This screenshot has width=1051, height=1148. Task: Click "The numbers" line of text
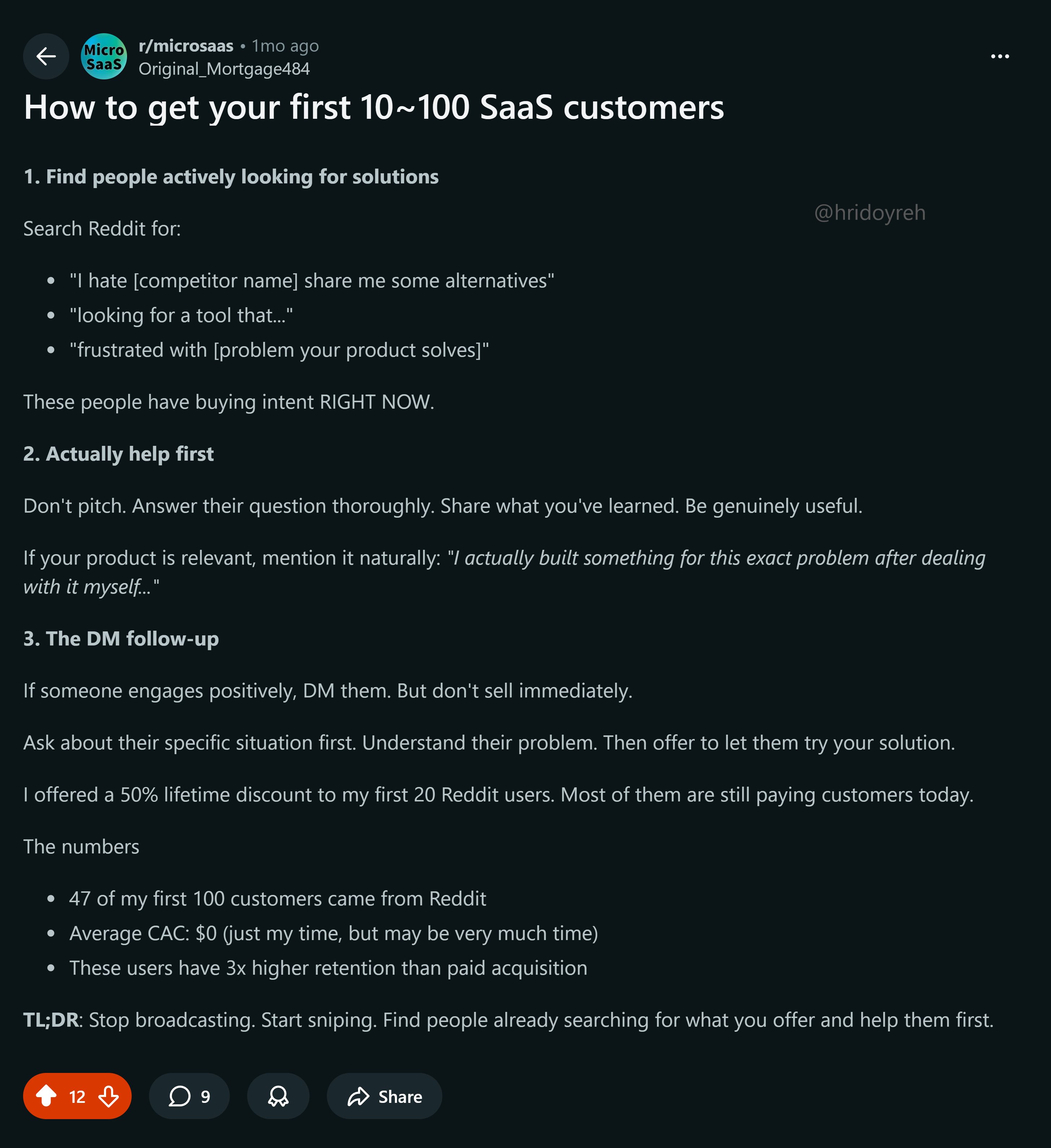(81, 847)
